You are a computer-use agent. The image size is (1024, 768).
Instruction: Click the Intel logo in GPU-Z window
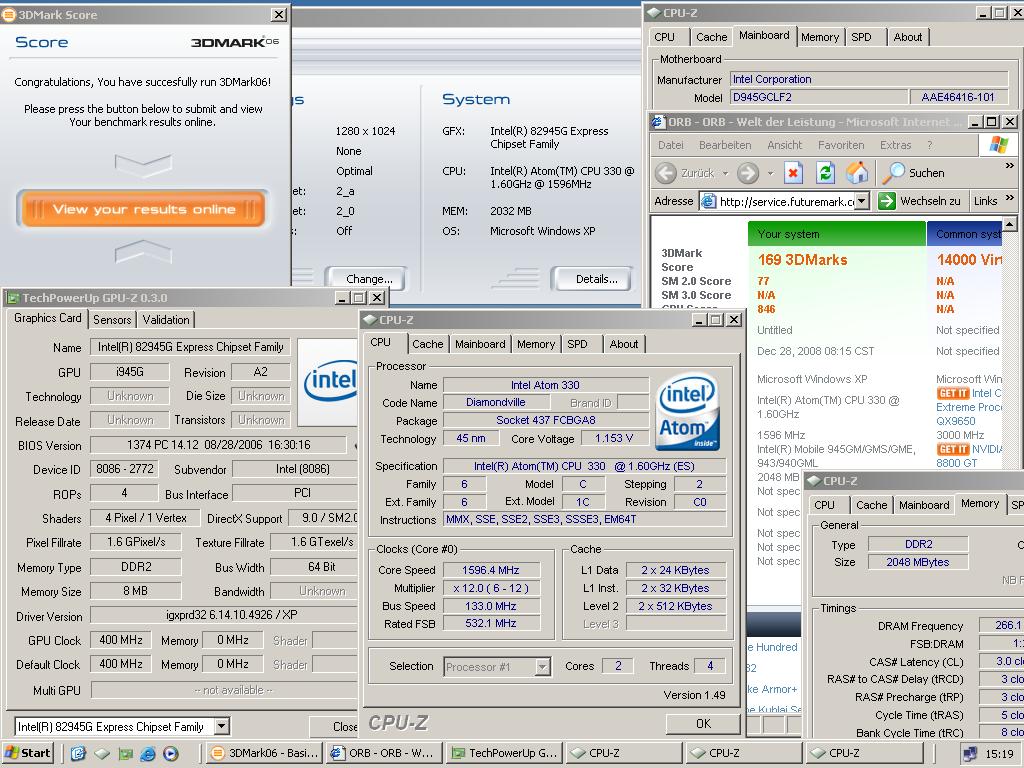click(x=330, y=381)
